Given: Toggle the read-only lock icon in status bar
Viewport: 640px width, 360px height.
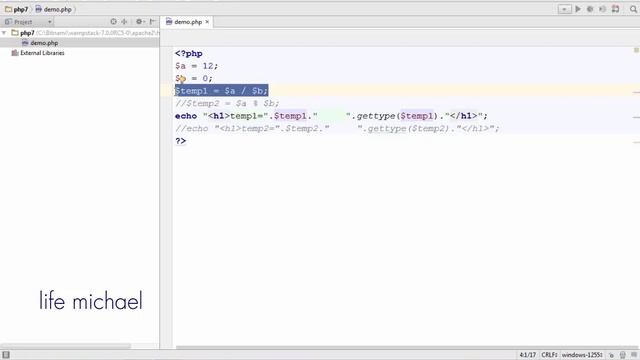Looking at the screenshot, I should 611,355.
